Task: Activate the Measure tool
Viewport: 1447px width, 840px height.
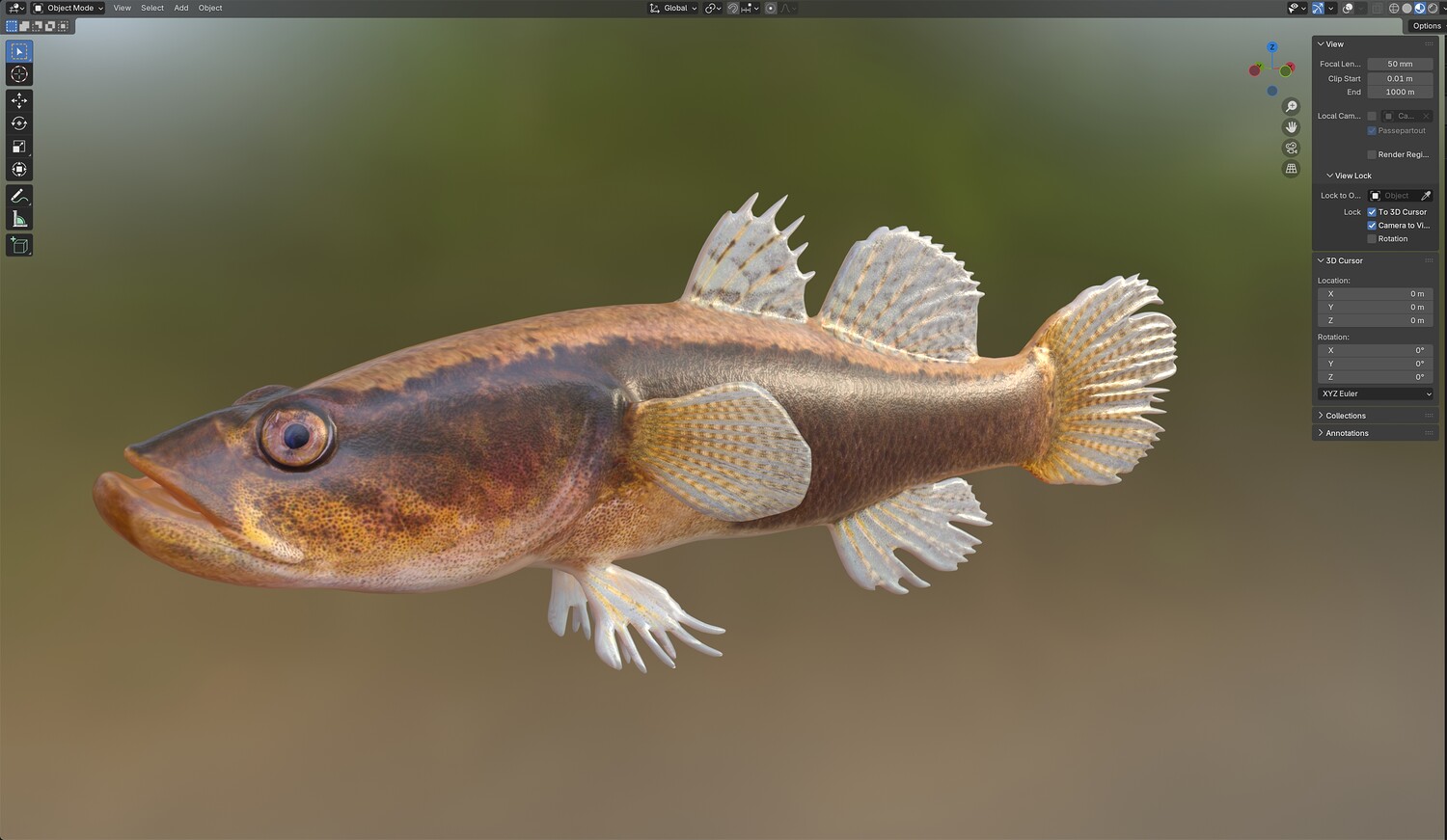Action: (19, 219)
